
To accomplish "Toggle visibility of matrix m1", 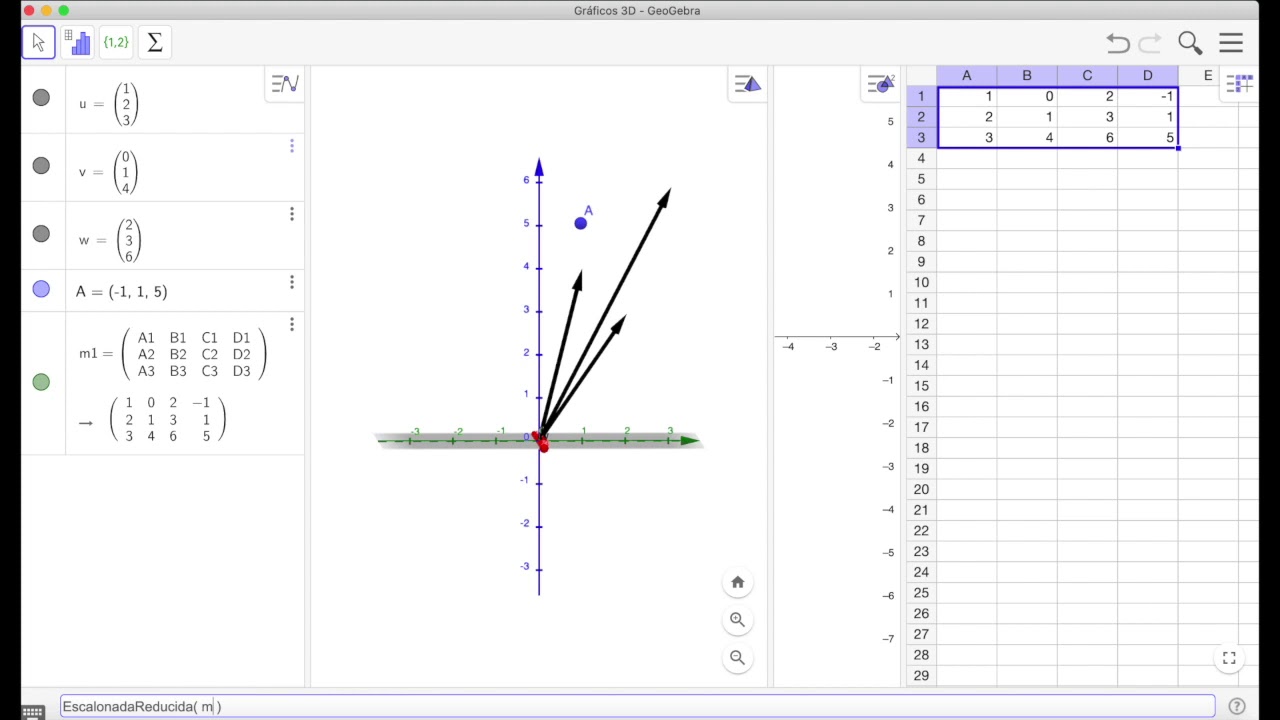I will 41,381.
